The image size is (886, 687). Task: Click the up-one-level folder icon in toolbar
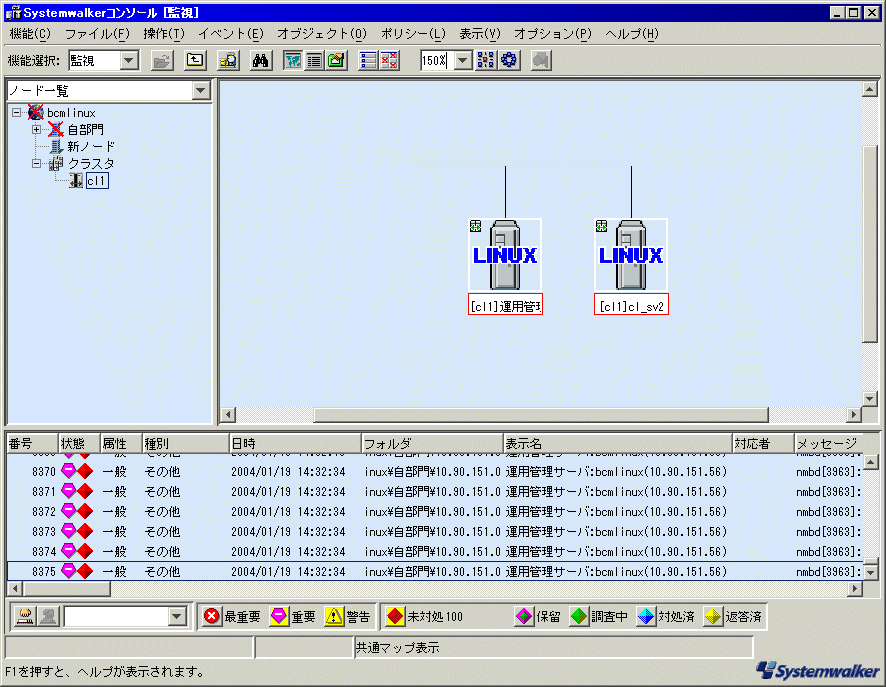coord(195,61)
